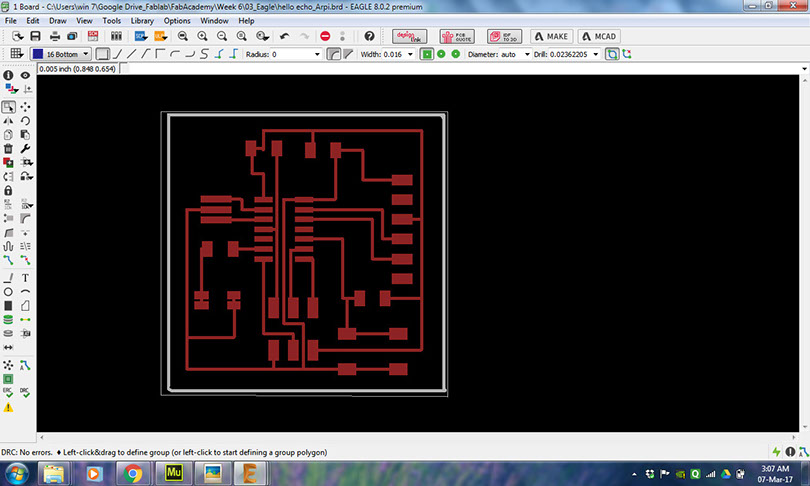Click the MAKE button
Image resolution: width=810 pixels, height=486 pixels.
click(551, 36)
